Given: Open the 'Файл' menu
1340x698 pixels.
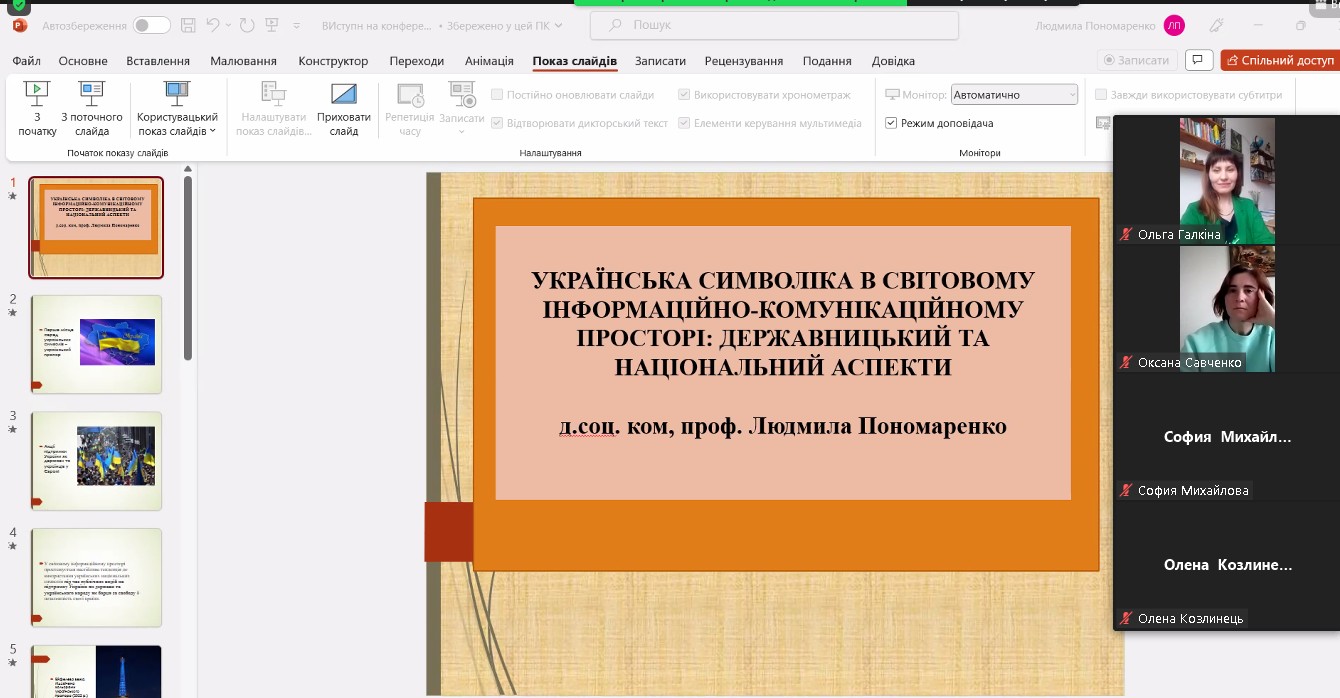Looking at the screenshot, I should (x=27, y=61).
